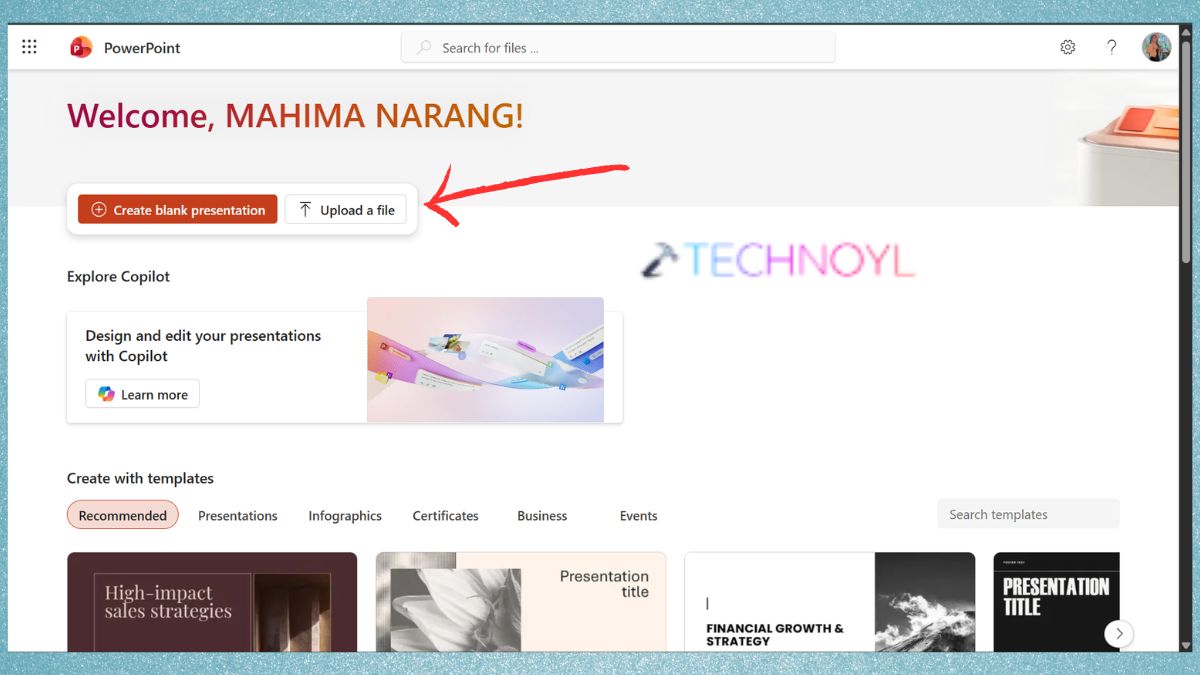Click Learn more about Copilot
This screenshot has width=1200, height=675.
pyautogui.click(x=142, y=394)
